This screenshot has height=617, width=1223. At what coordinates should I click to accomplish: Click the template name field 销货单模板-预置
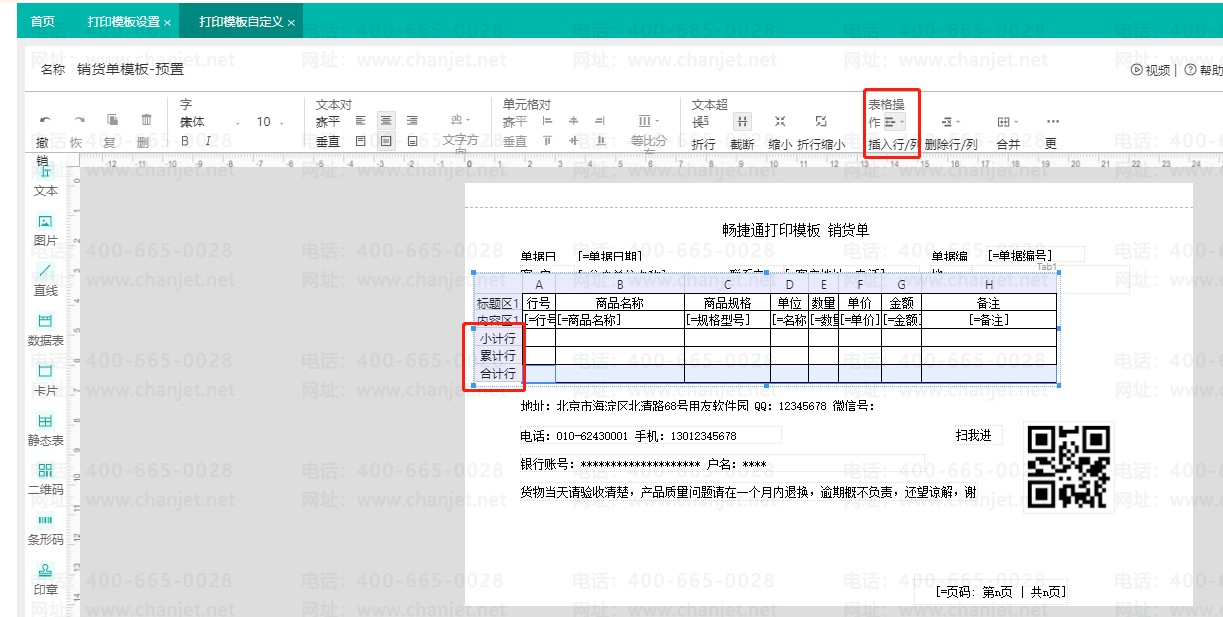(x=130, y=70)
